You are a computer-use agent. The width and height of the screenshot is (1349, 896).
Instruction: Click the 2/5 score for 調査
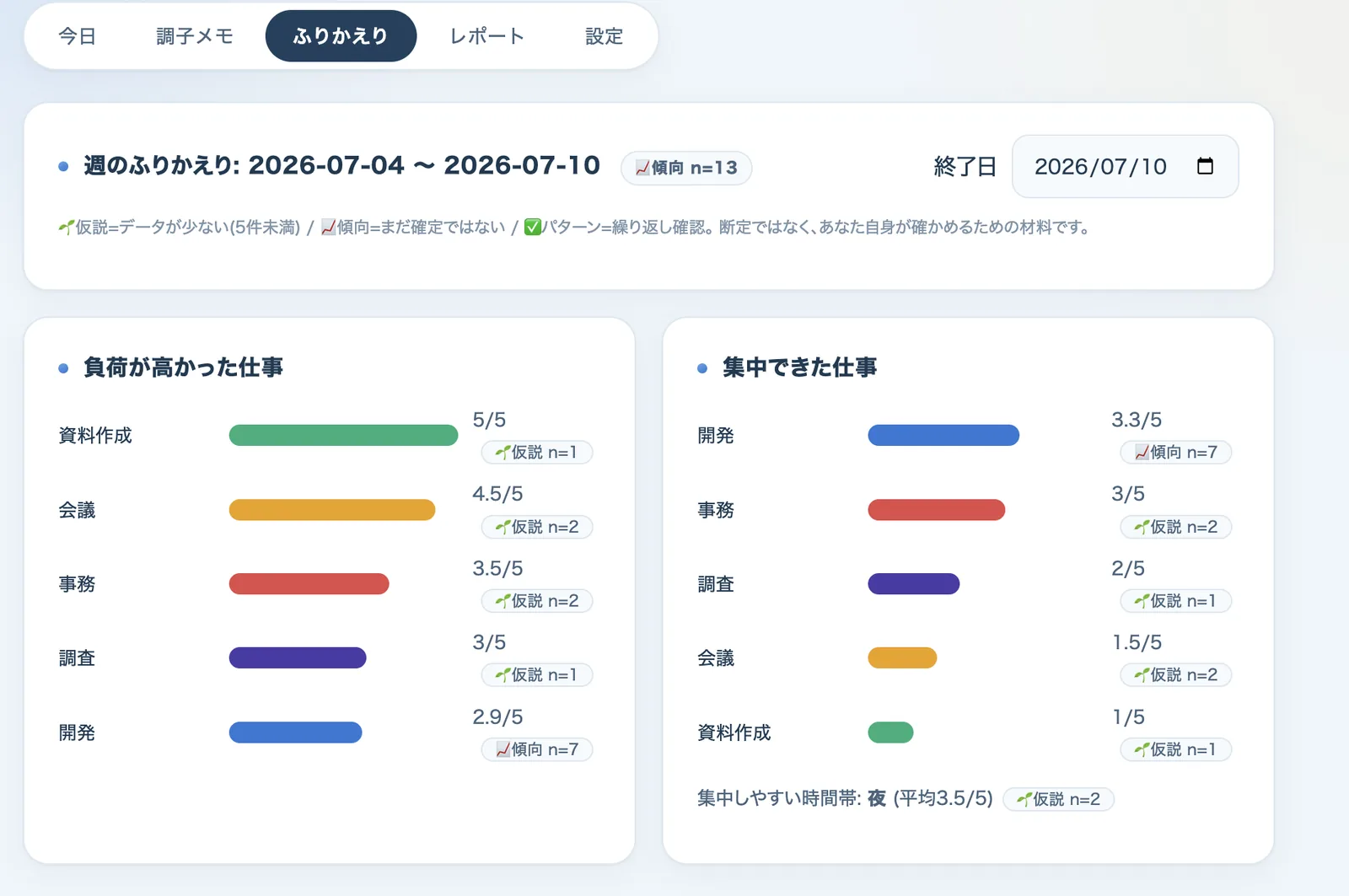click(1128, 568)
